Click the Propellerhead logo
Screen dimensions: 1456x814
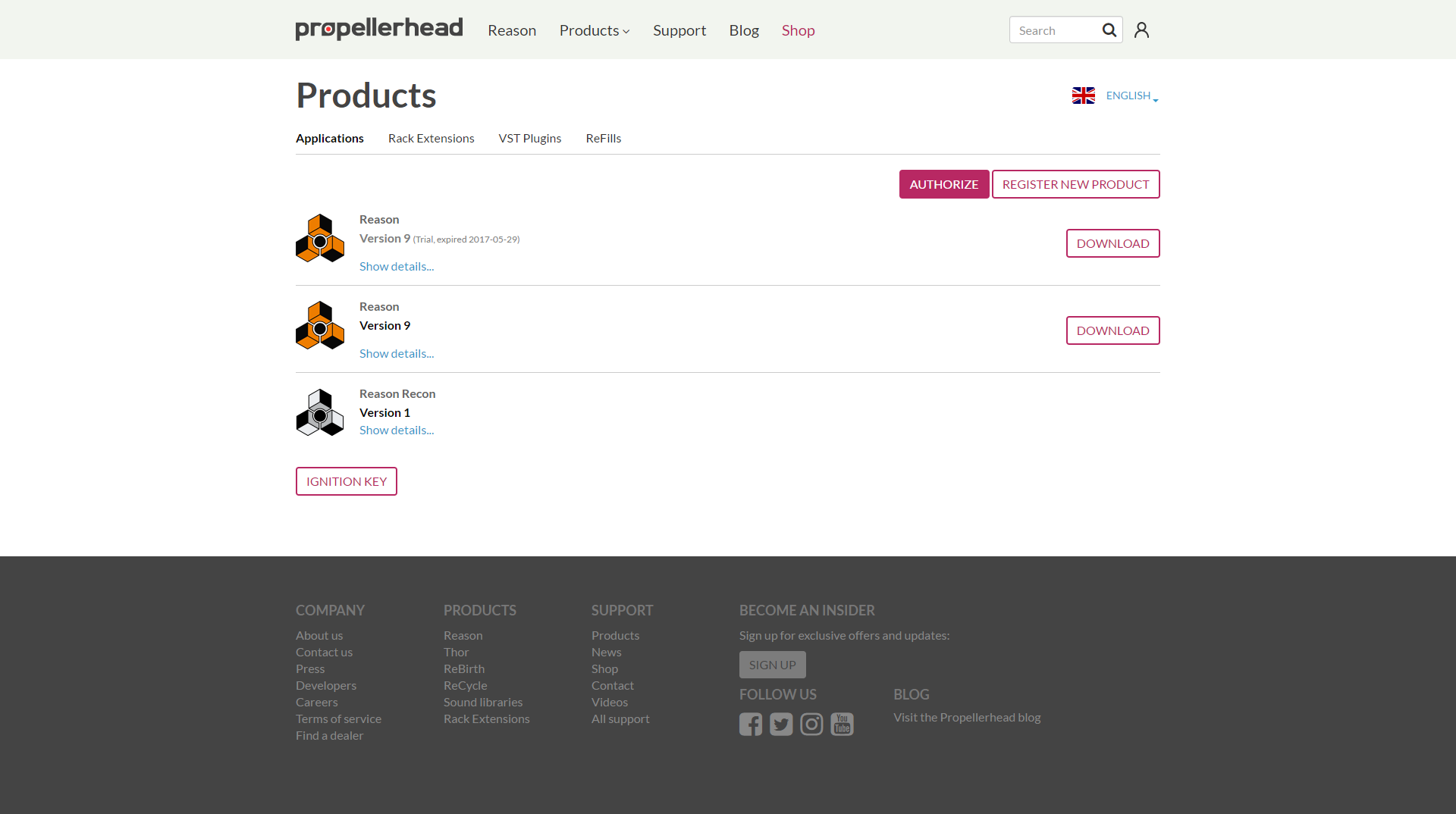click(379, 29)
